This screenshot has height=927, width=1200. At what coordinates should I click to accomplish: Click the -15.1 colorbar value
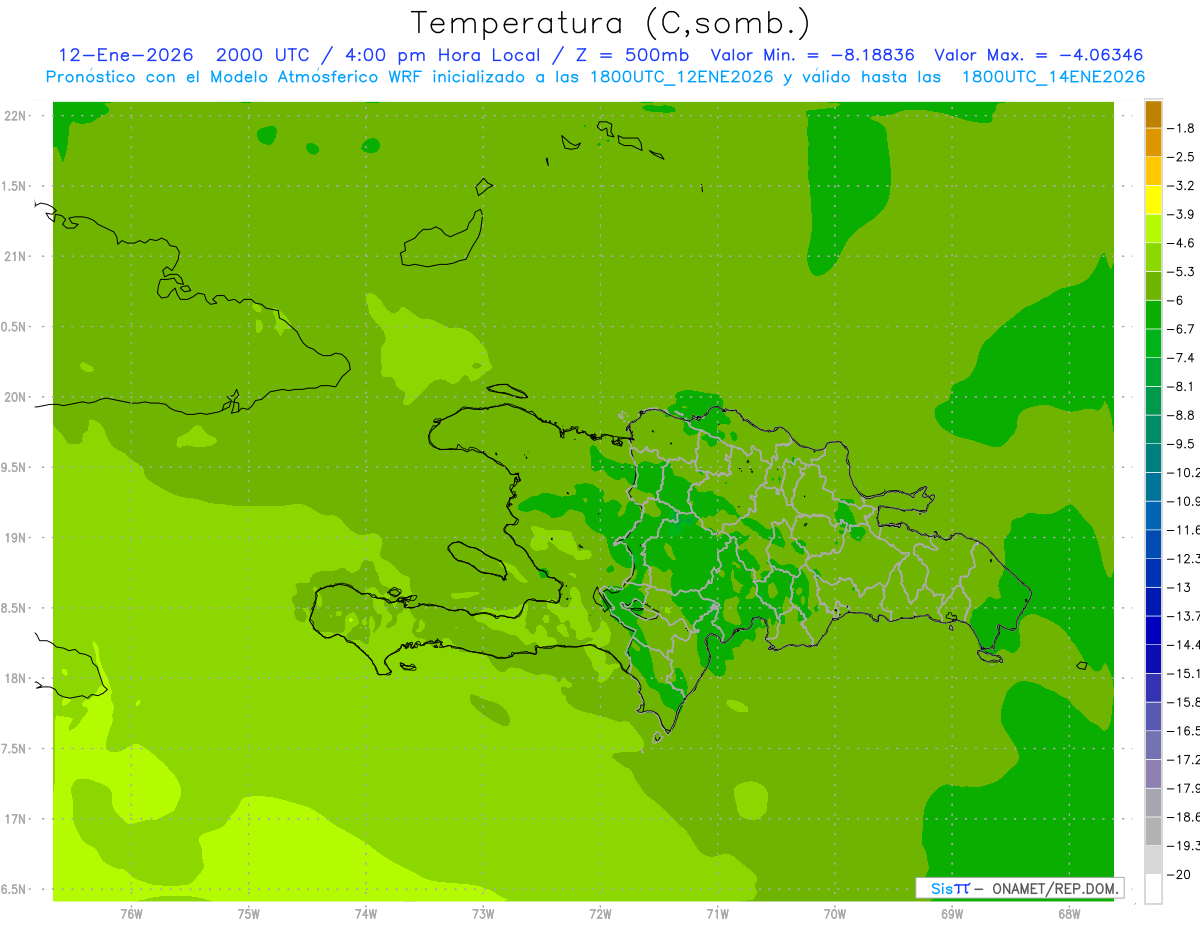(x=1183, y=673)
